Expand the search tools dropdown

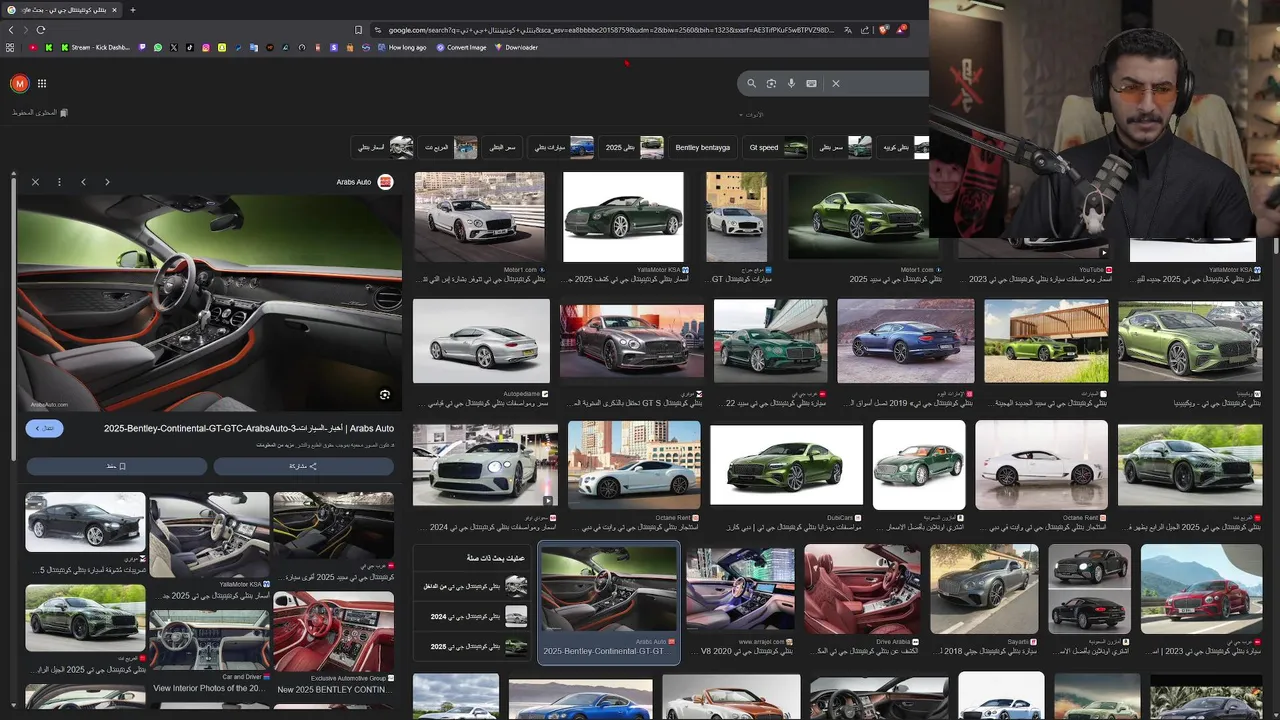tap(751, 115)
